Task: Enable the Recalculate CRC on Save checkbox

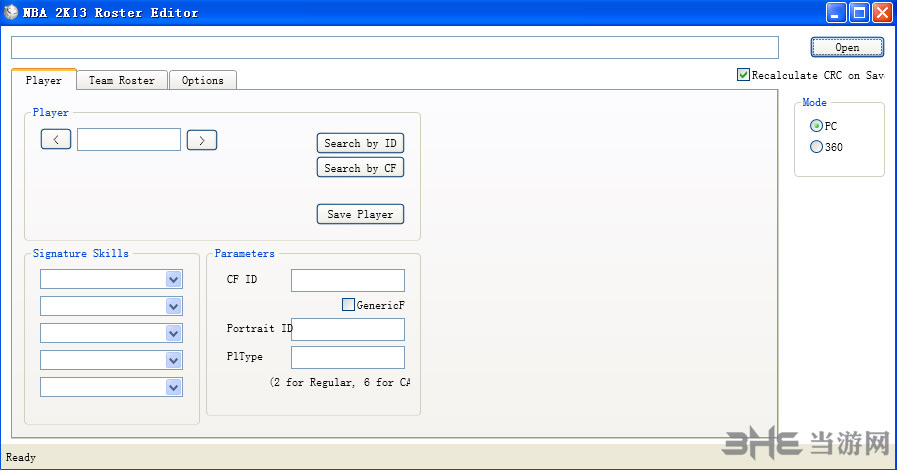Action: point(743,75)
